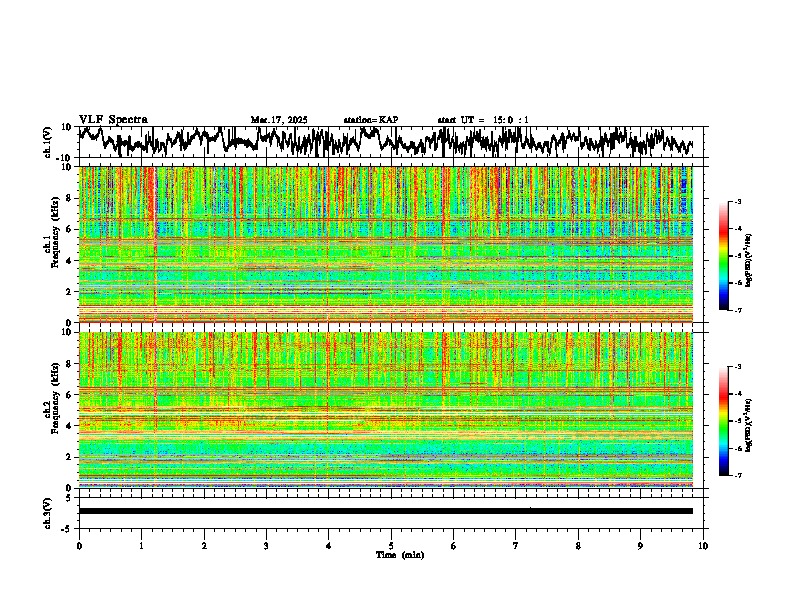Image resolution: width=792 pixels, height=612 pixels.
Task: Click the 2 kHz tick on ch.2 frequency axis
Action: pos(69,457)
